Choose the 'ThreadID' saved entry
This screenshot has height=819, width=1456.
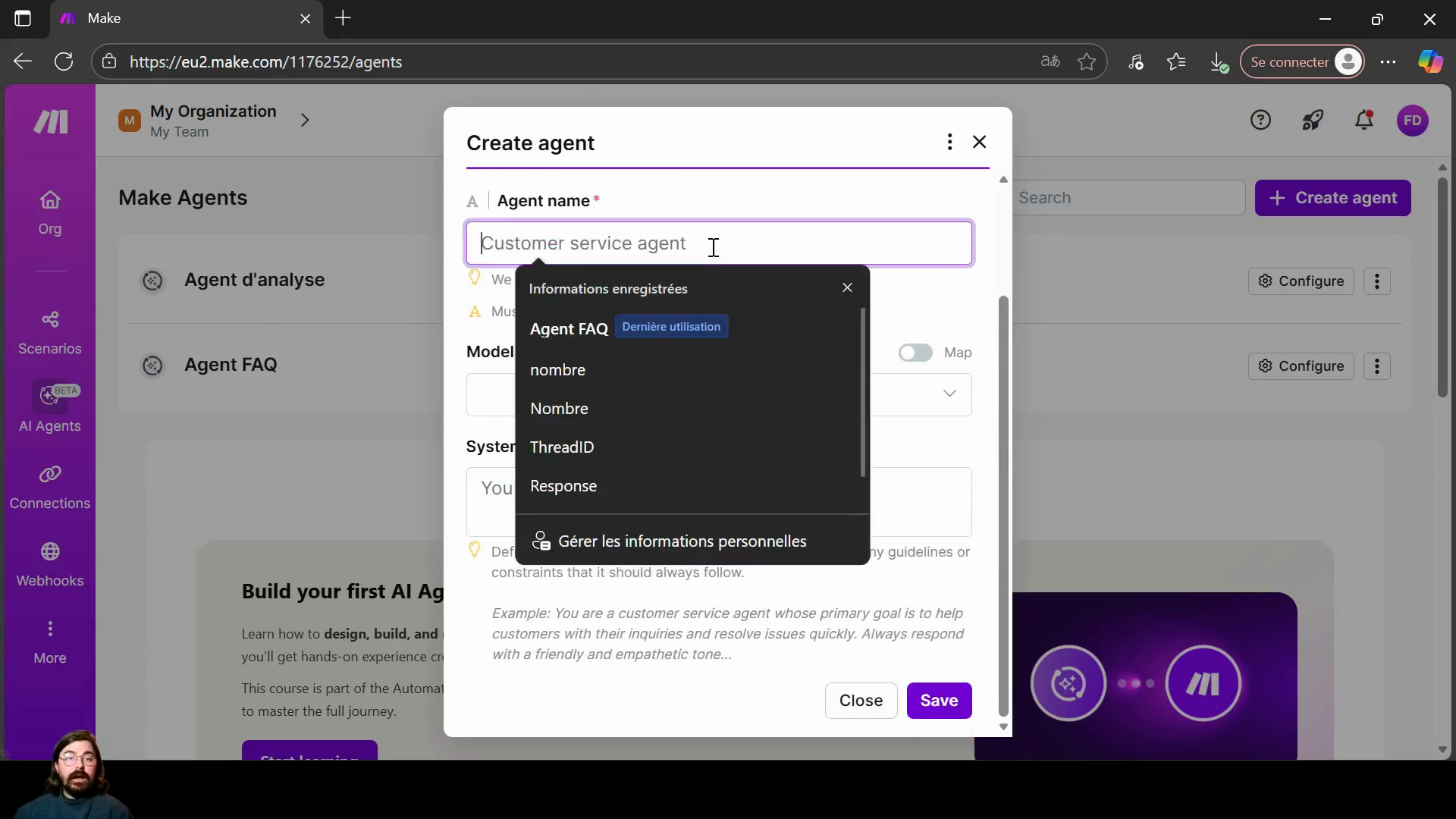click(562, 447)
